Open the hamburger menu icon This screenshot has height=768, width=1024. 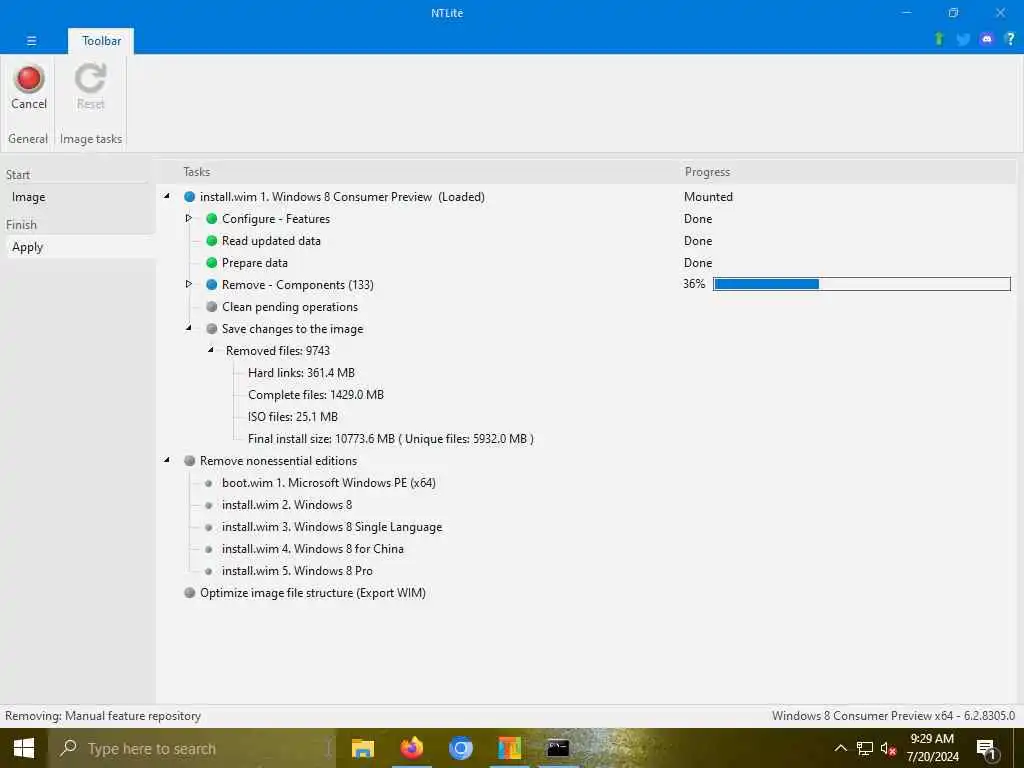pos(31,40)
